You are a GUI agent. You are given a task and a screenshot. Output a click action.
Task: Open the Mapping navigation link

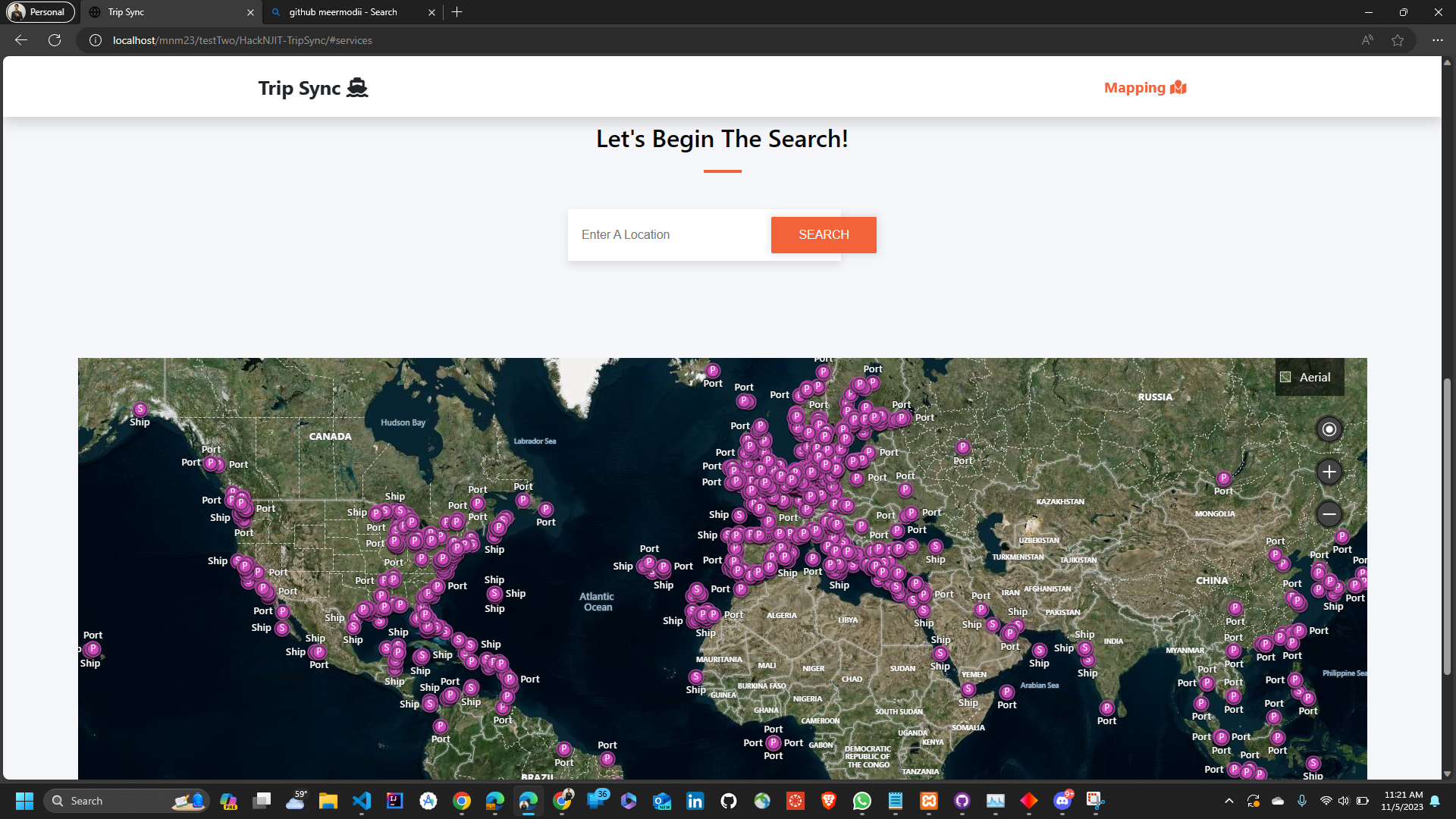1144,88
